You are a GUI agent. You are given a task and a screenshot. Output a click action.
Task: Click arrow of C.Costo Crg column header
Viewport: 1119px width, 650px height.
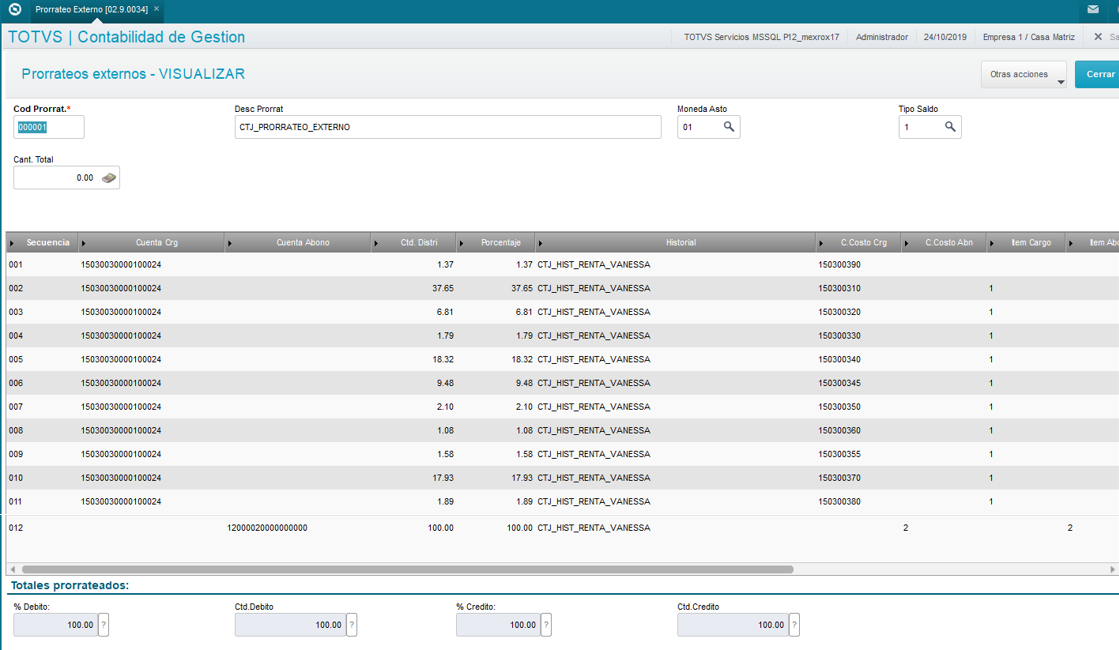pos(821,243)
